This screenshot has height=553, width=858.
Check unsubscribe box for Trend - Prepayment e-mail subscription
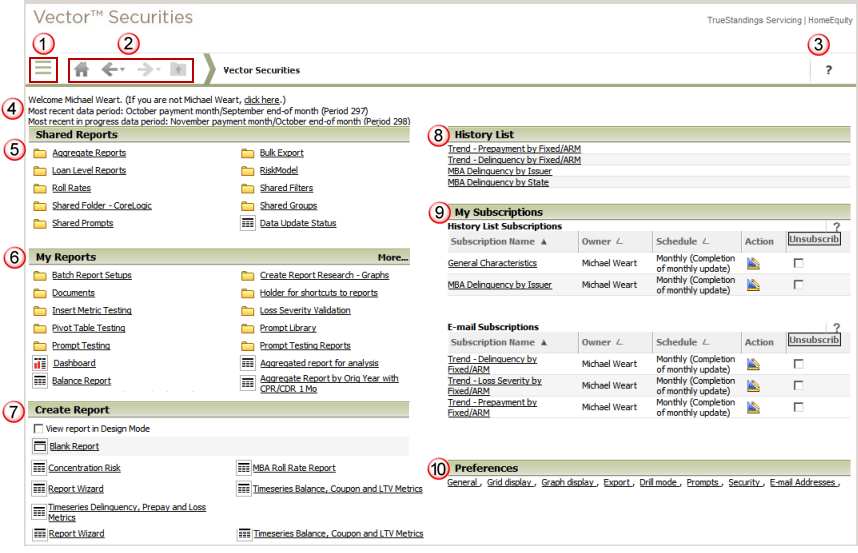tap(798, 407)
